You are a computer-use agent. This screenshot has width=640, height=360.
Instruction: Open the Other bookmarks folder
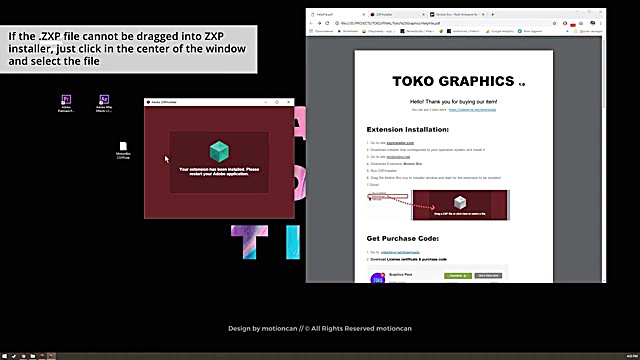(588, 31)
